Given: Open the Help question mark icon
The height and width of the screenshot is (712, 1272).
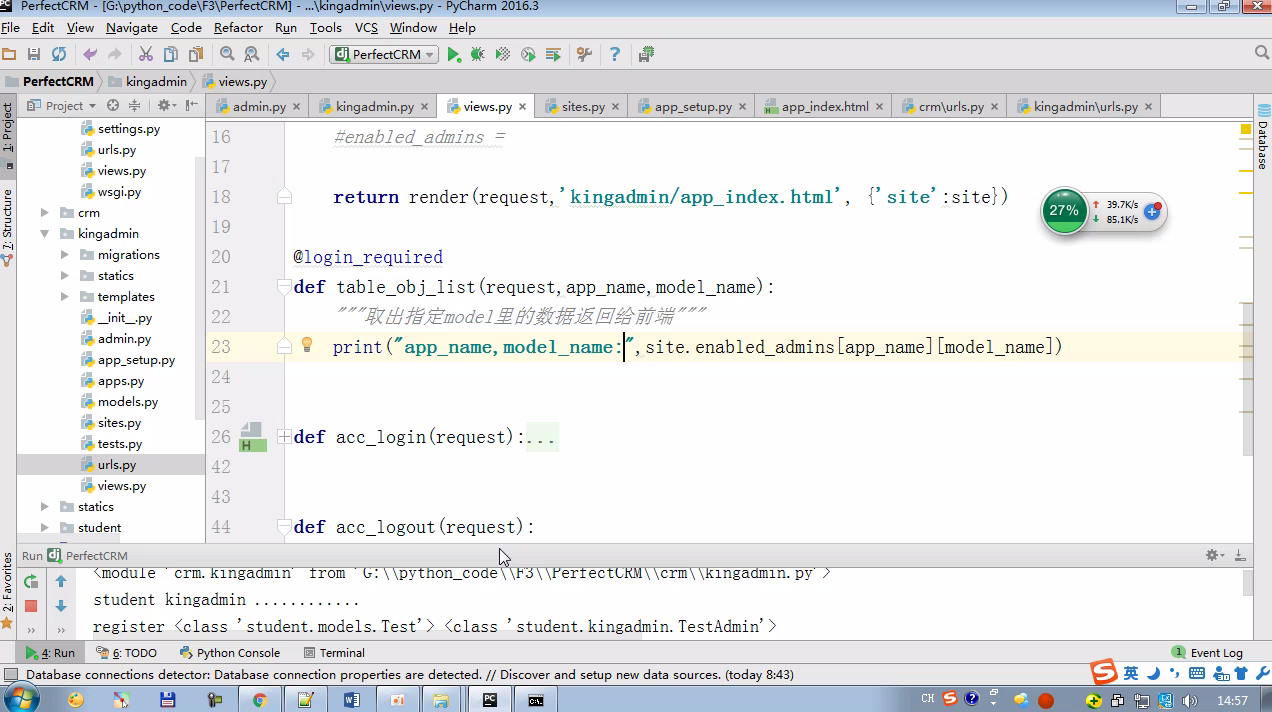Looking at the screenshot, I should [x=614, y=54].
